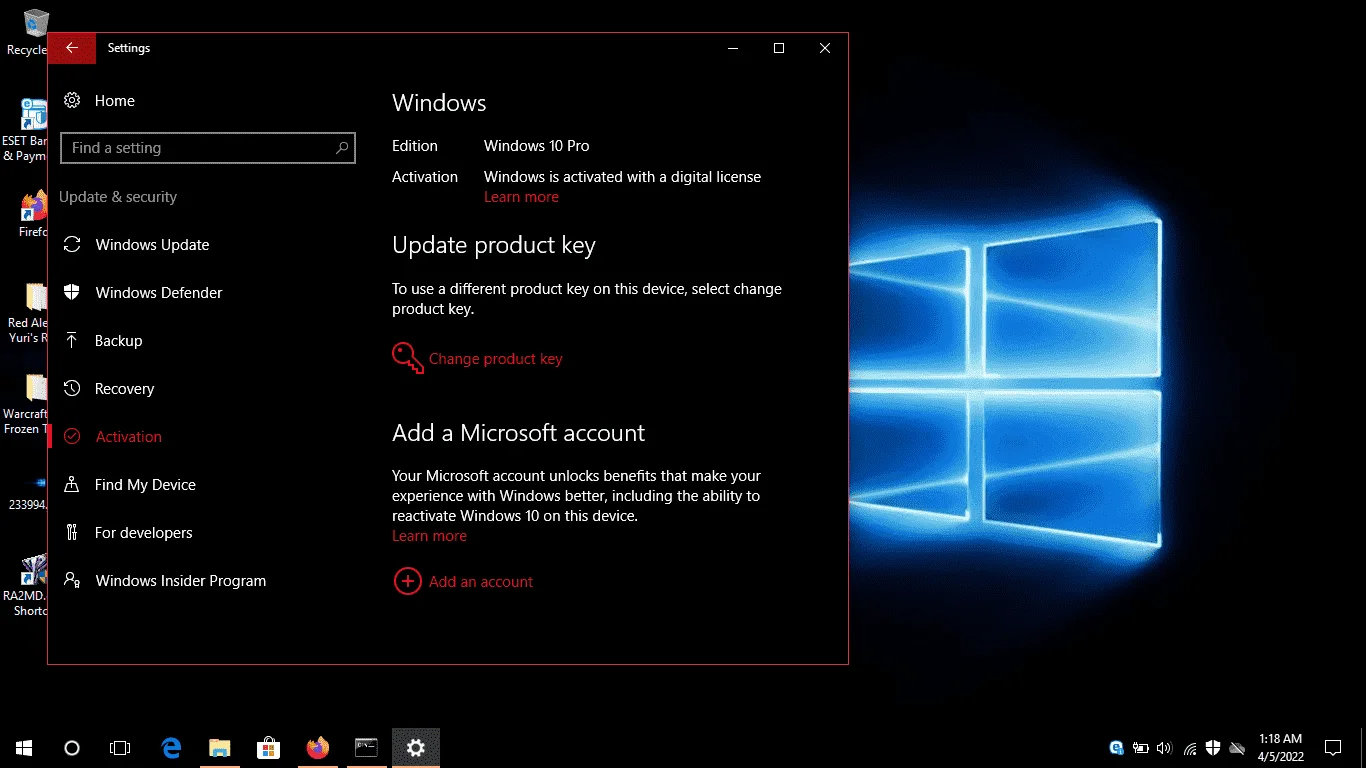Image resolution: width=1366 pixels, height=768 pixels.
Task: Select the desktop file starting with 233994
Action: pyautogui.click(x=30, y=493)
